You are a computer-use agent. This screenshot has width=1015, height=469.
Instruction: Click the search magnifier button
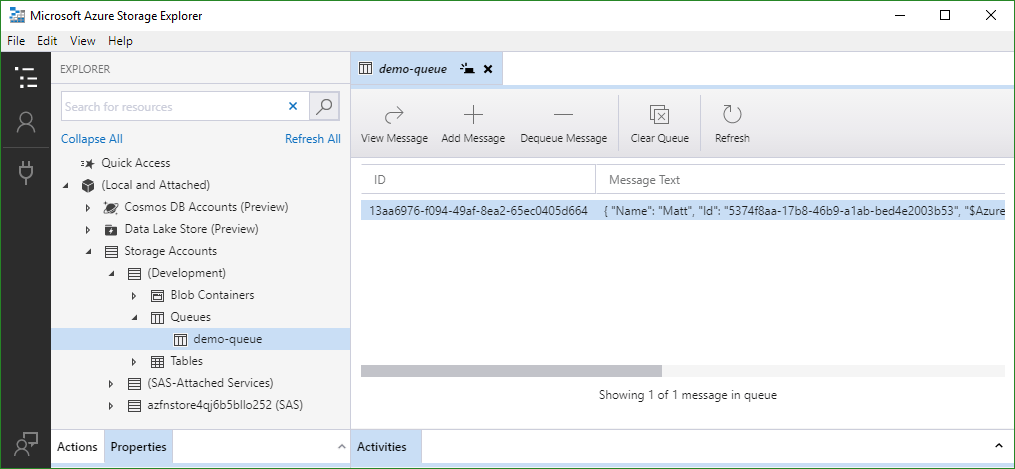(x=324, y=106)
